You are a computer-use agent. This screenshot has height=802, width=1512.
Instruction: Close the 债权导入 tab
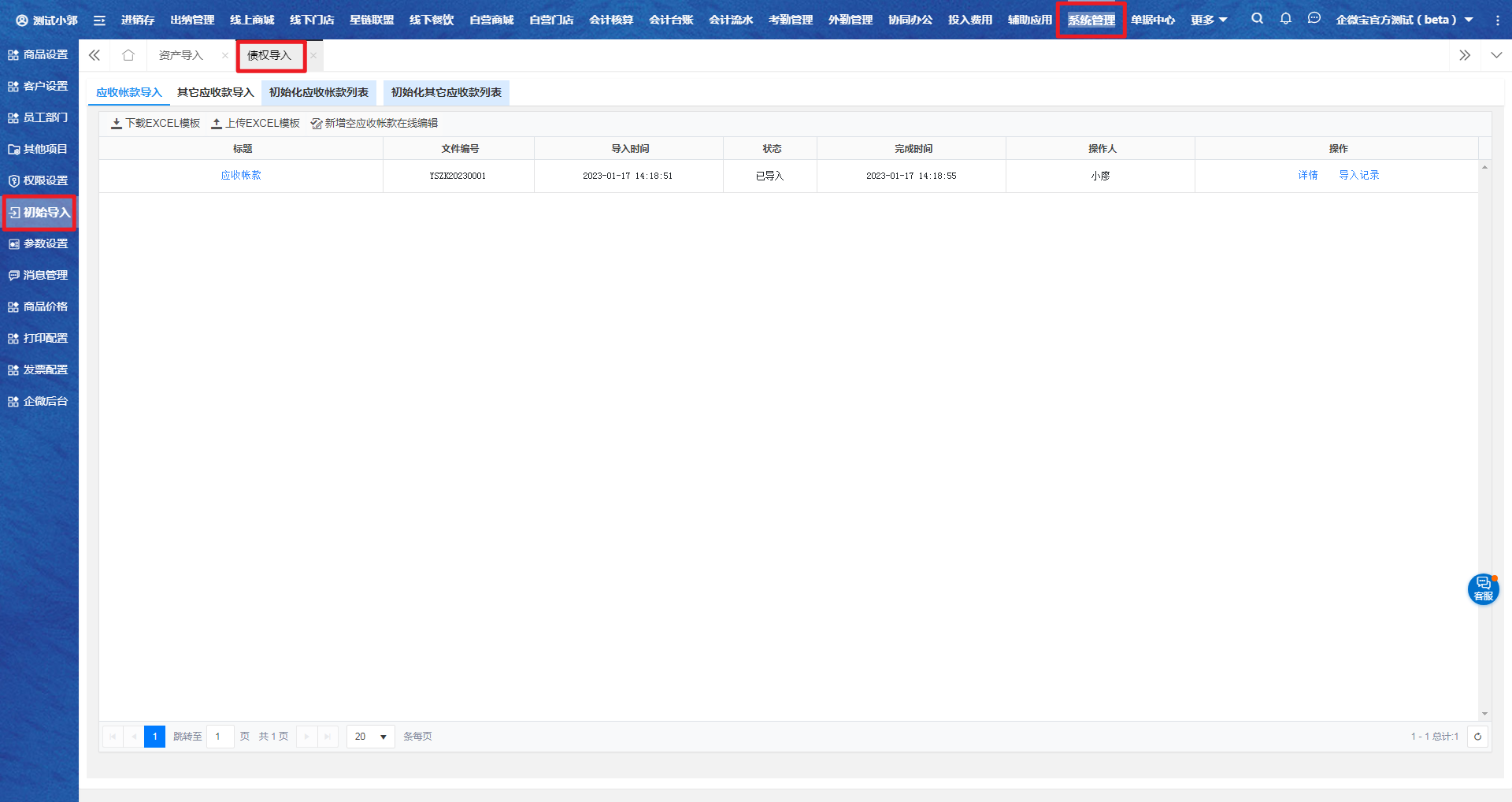click(313, 56)
